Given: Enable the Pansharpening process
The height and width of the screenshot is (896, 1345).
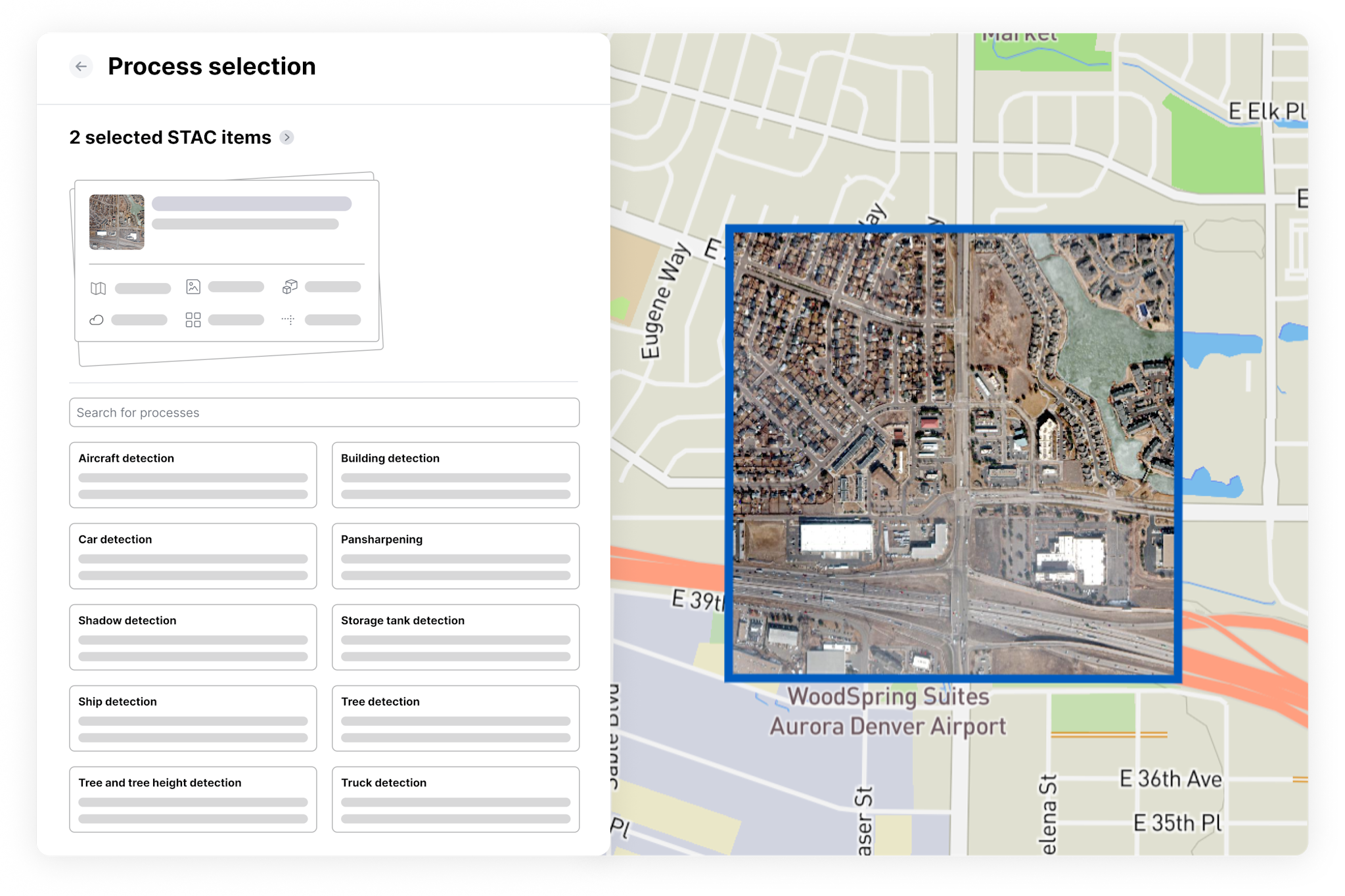Looking at the screenshot, I should [455, 556].
